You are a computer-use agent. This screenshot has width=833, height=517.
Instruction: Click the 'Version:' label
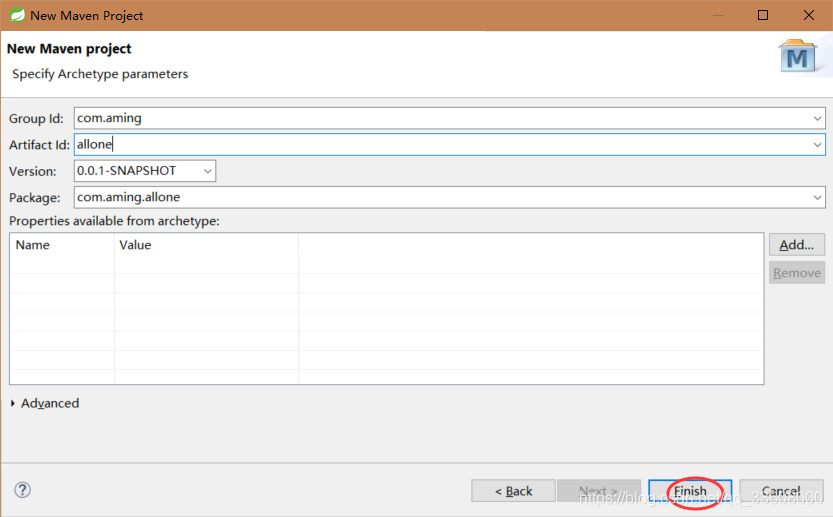32,172
